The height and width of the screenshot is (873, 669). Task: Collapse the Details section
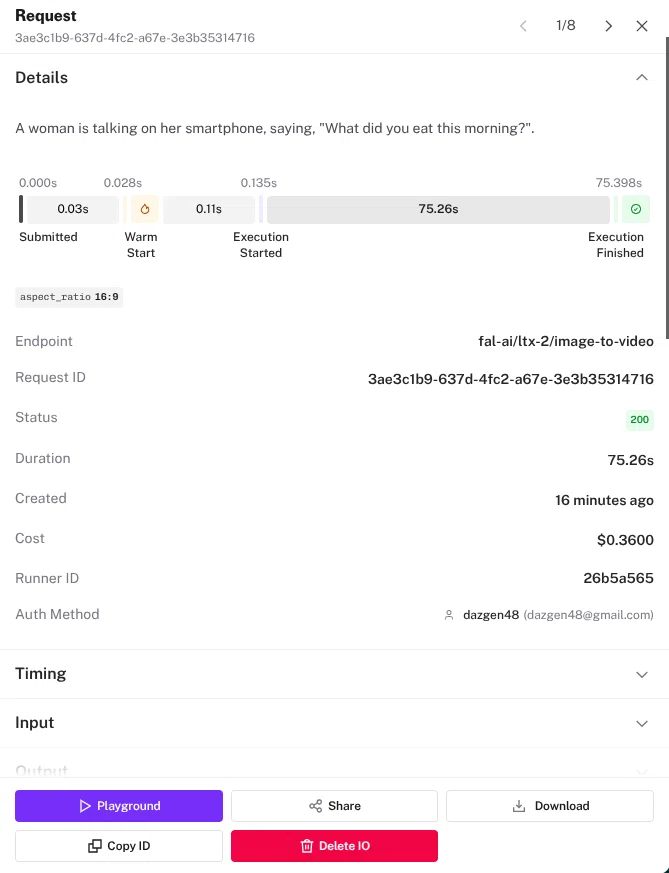click(x=642, y=77)
